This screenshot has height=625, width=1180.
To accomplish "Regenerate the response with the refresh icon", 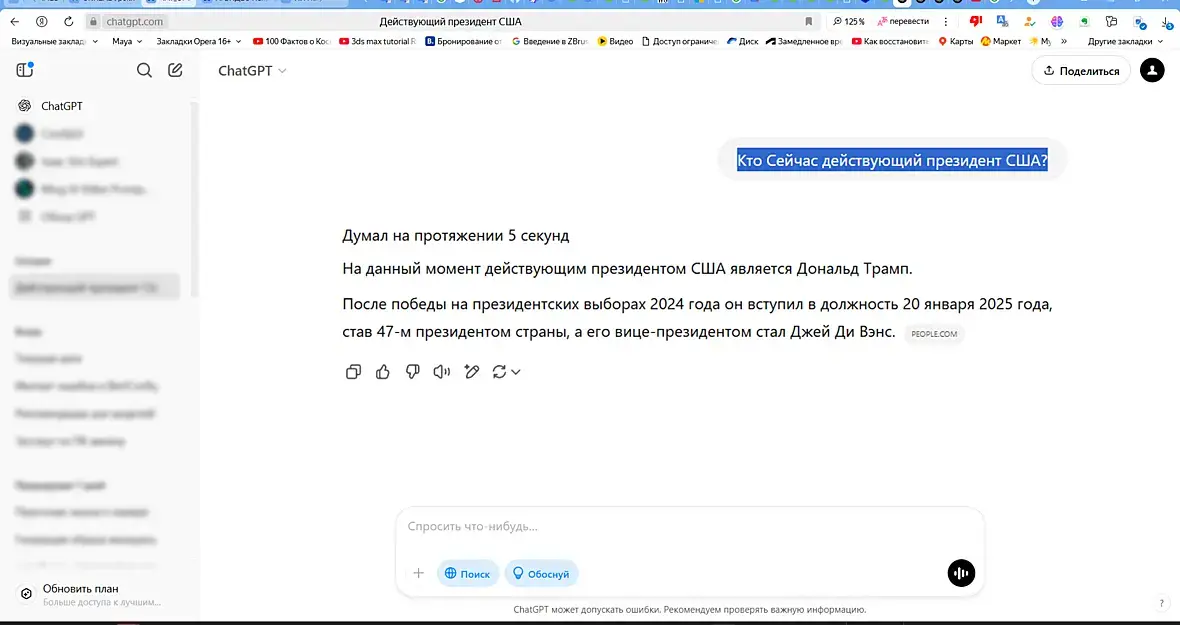I will (499, 372).
